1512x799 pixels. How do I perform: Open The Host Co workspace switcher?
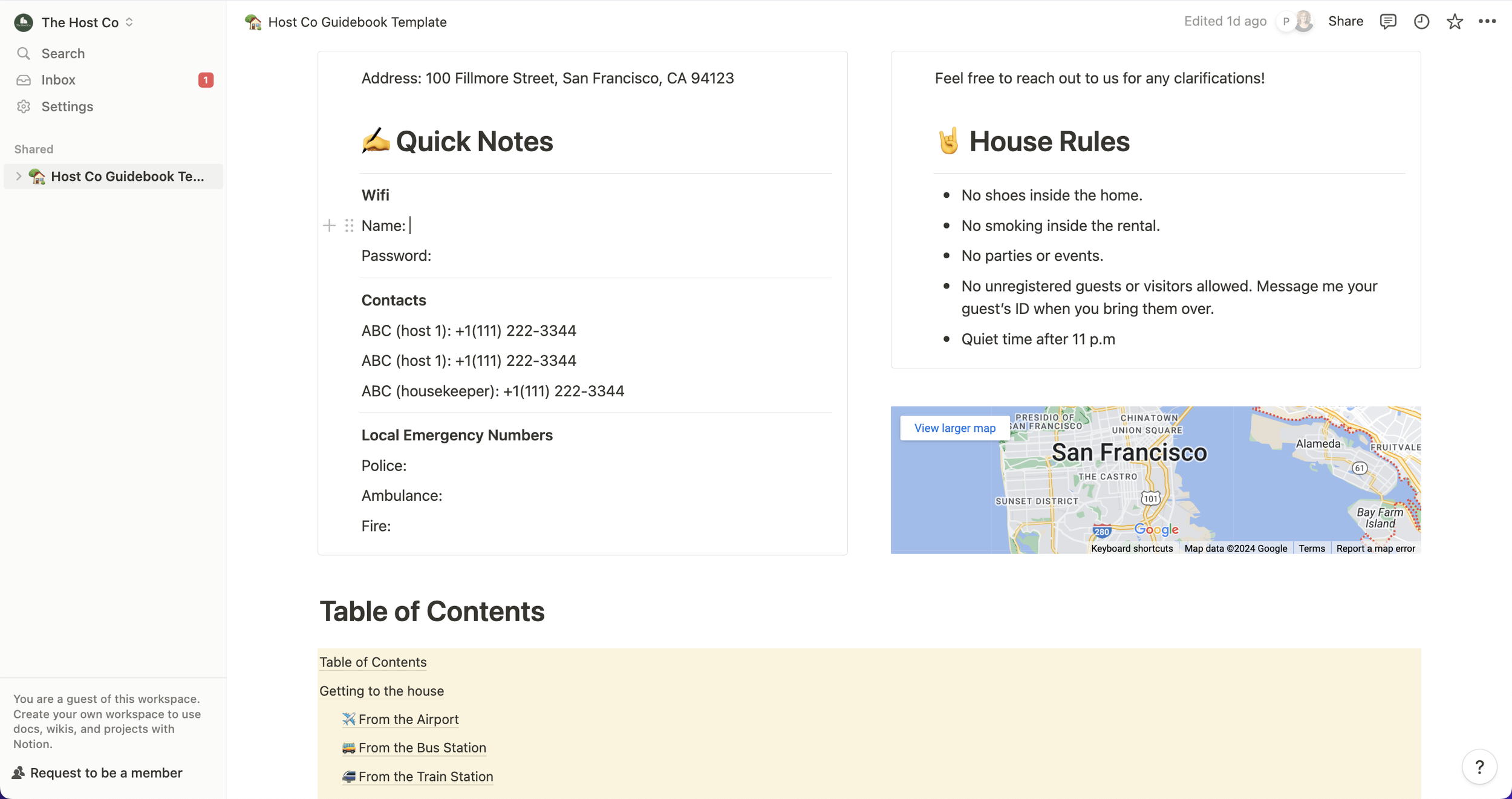point(80,22)
